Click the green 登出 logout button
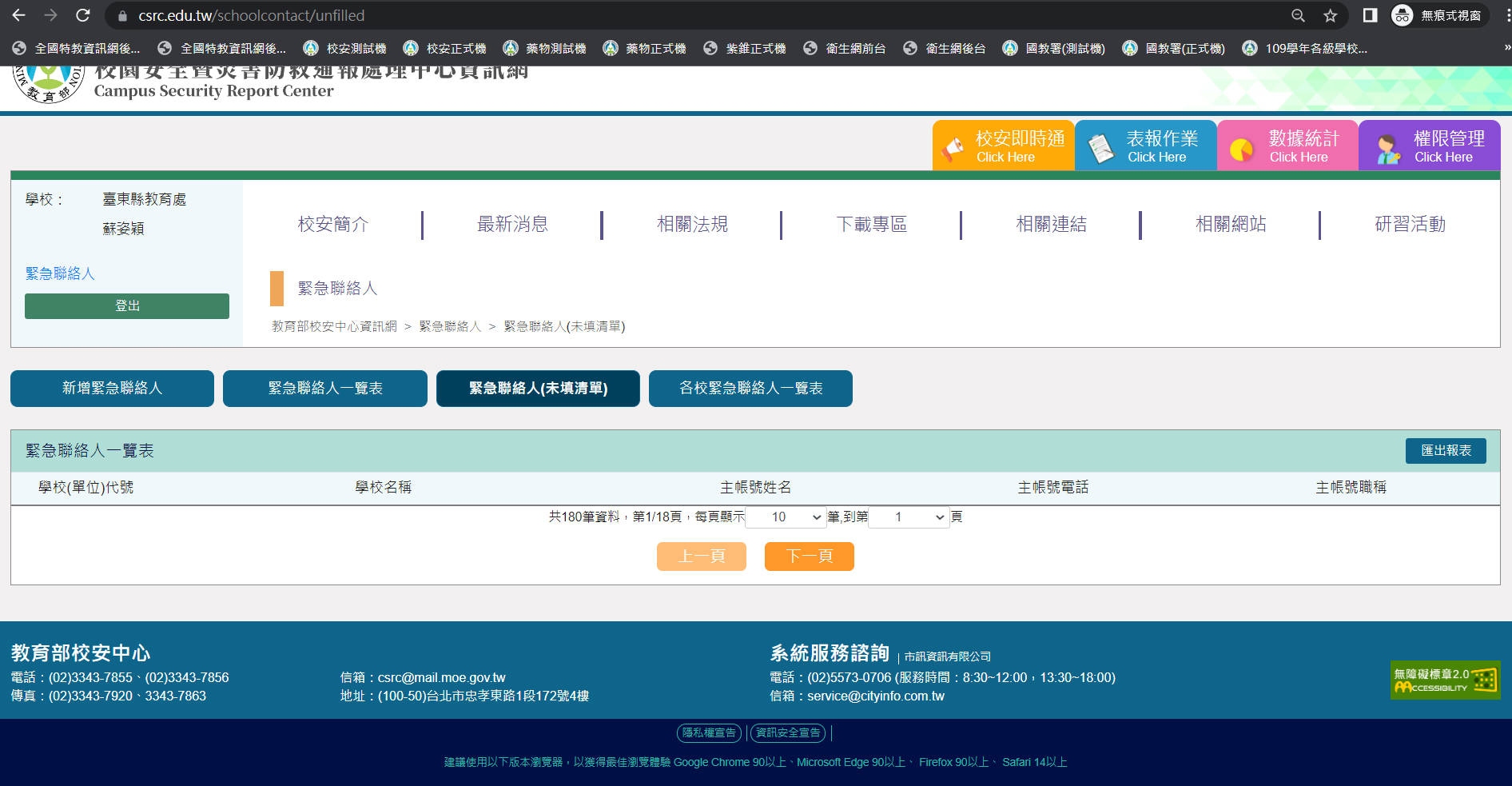Image resolution: width=1512 pixels, height=786 pixels. tap(127, 306)
